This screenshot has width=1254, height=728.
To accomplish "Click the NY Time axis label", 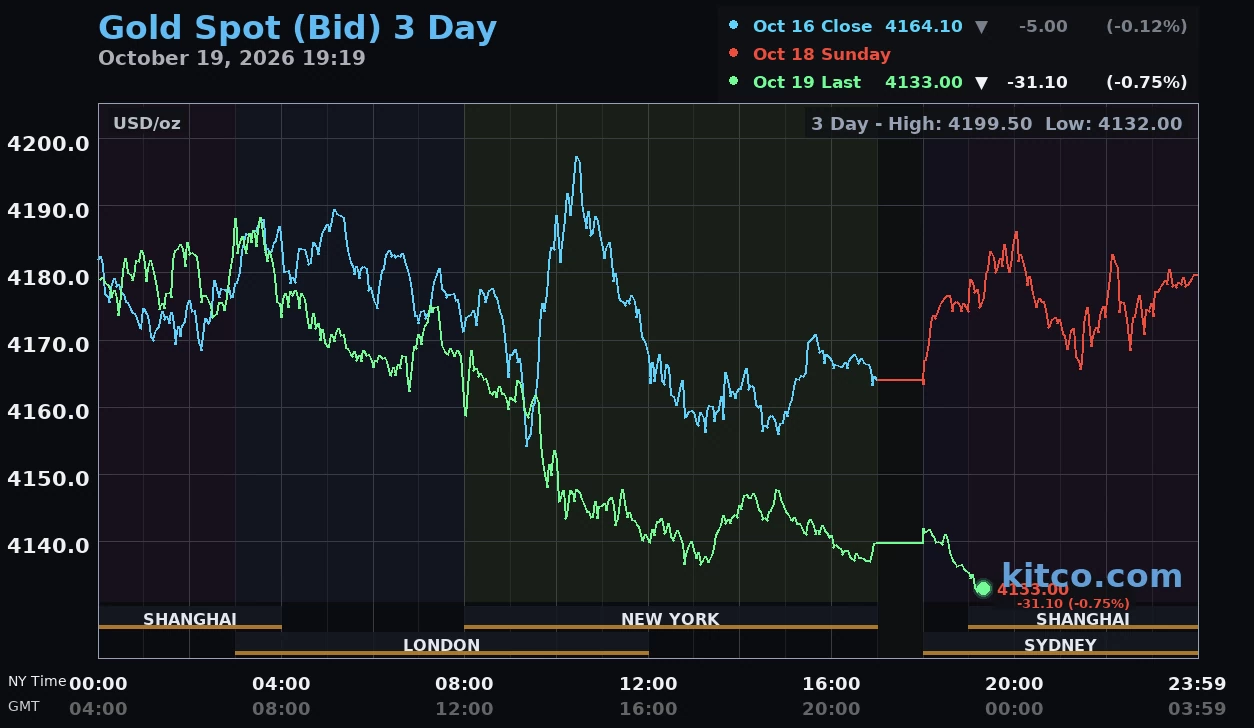I will [x=37, y=681].
